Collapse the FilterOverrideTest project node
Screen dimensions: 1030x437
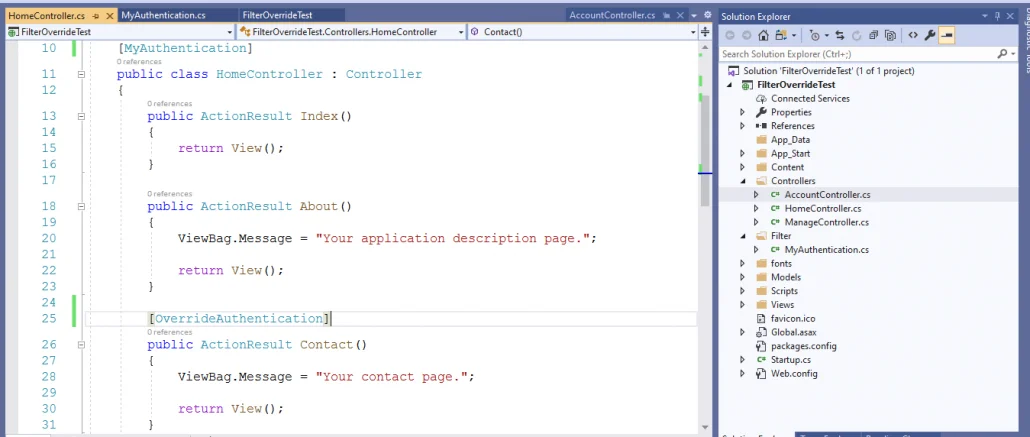pyautogui.click(x=730, y=85)
